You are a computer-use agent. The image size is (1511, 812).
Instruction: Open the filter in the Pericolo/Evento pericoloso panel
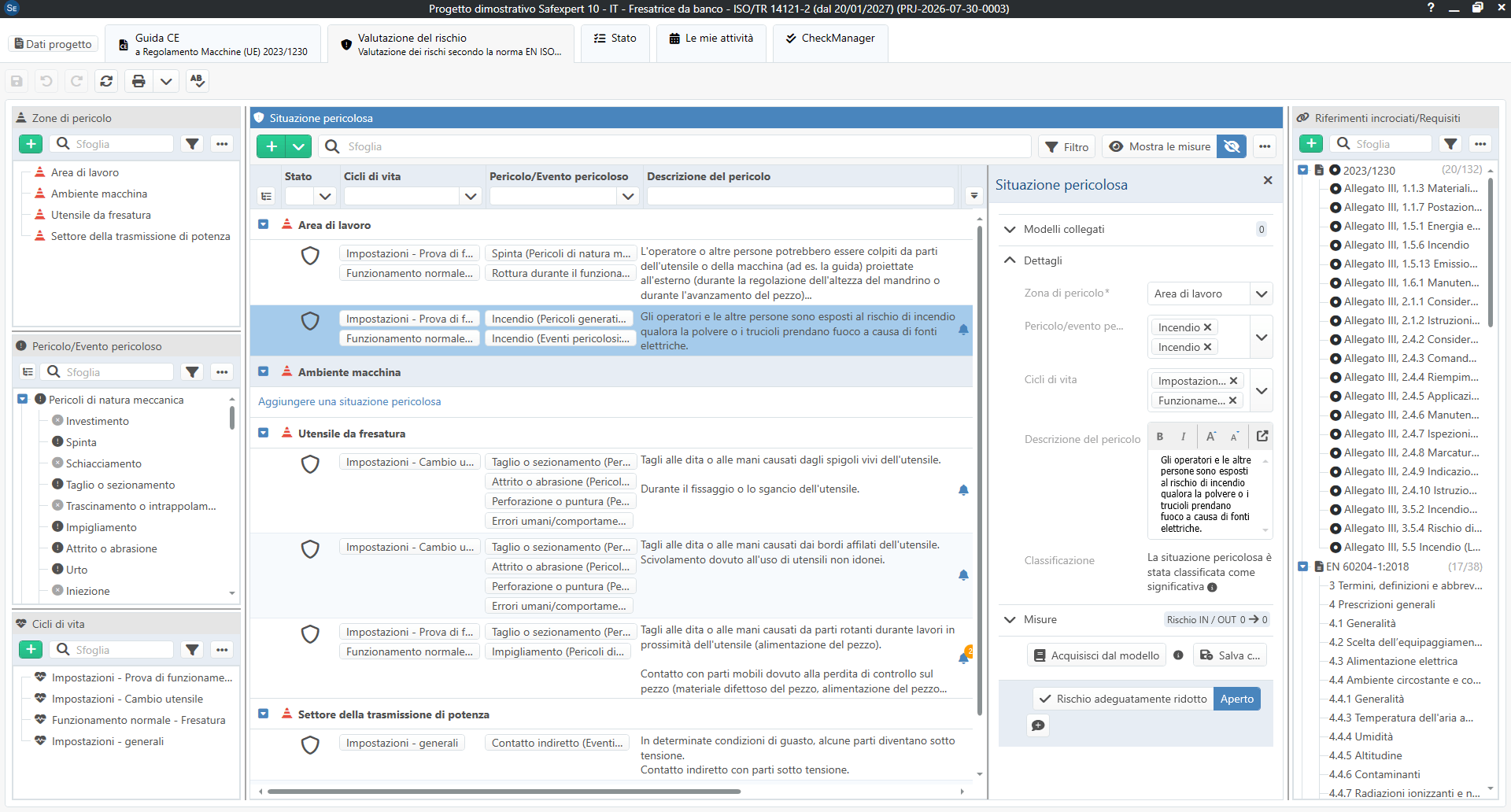(x=192, y=372)
